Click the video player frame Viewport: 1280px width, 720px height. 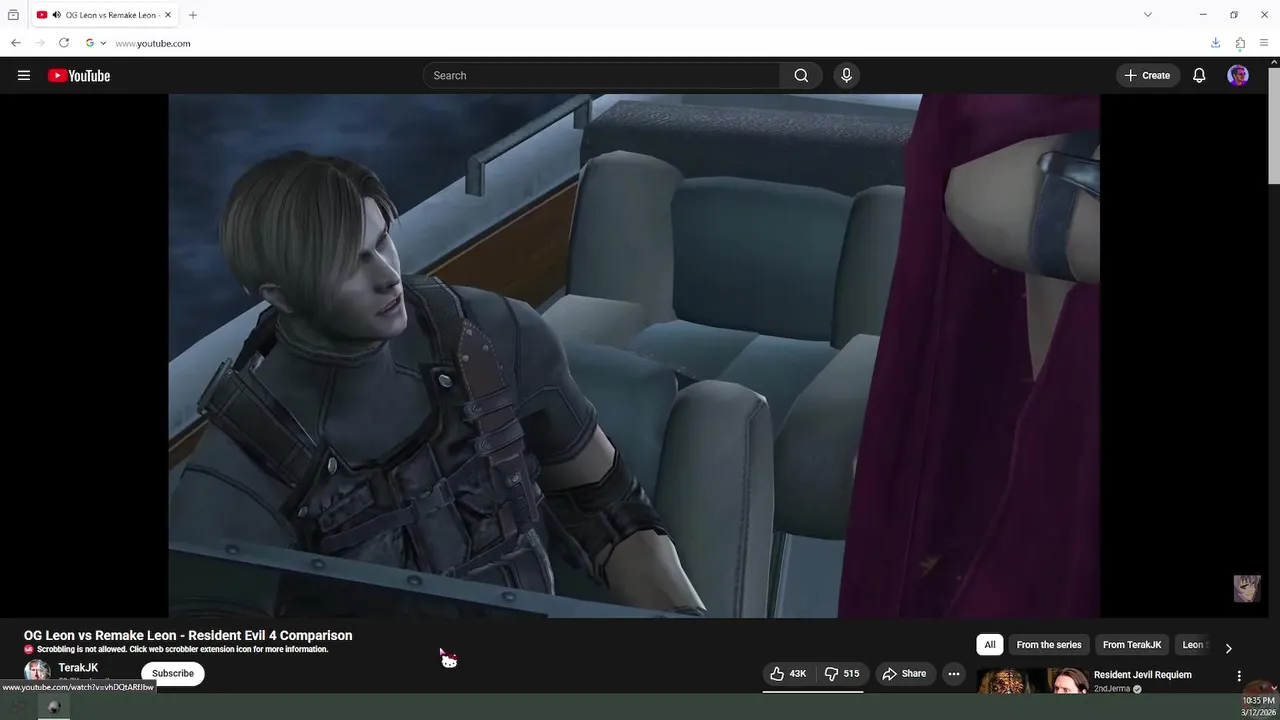click(634, 356)
